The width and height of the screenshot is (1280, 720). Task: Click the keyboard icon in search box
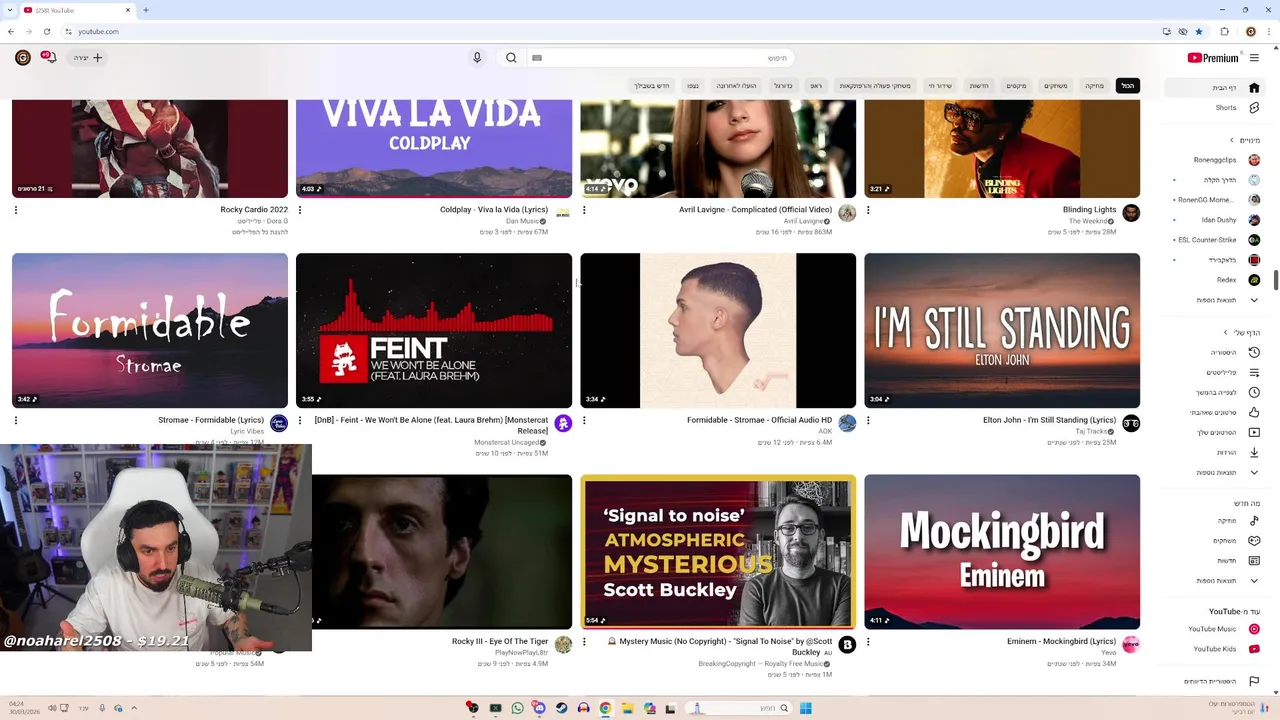click(537, 58)
